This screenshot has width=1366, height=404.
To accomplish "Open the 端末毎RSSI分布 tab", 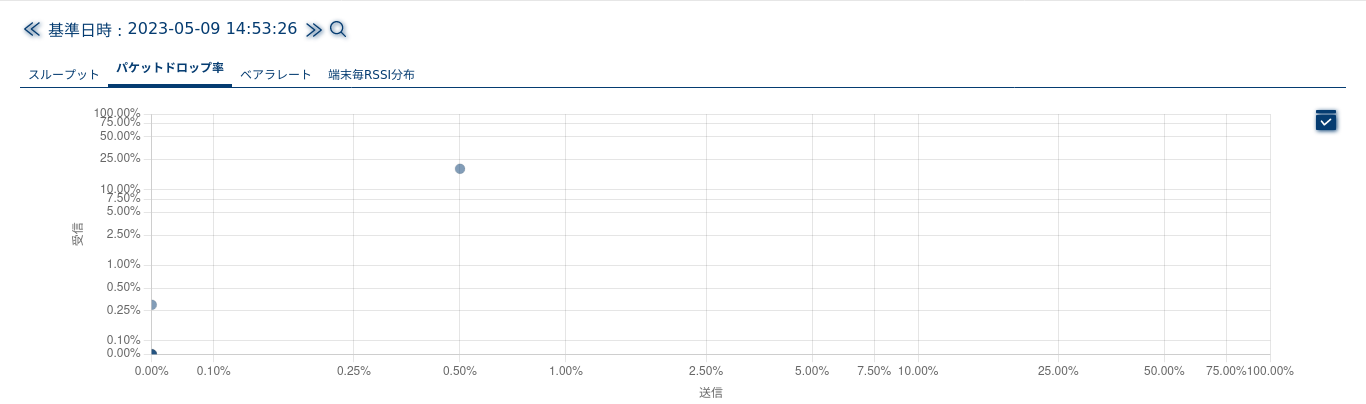I will pyautogui.click(x=371, y=75).
